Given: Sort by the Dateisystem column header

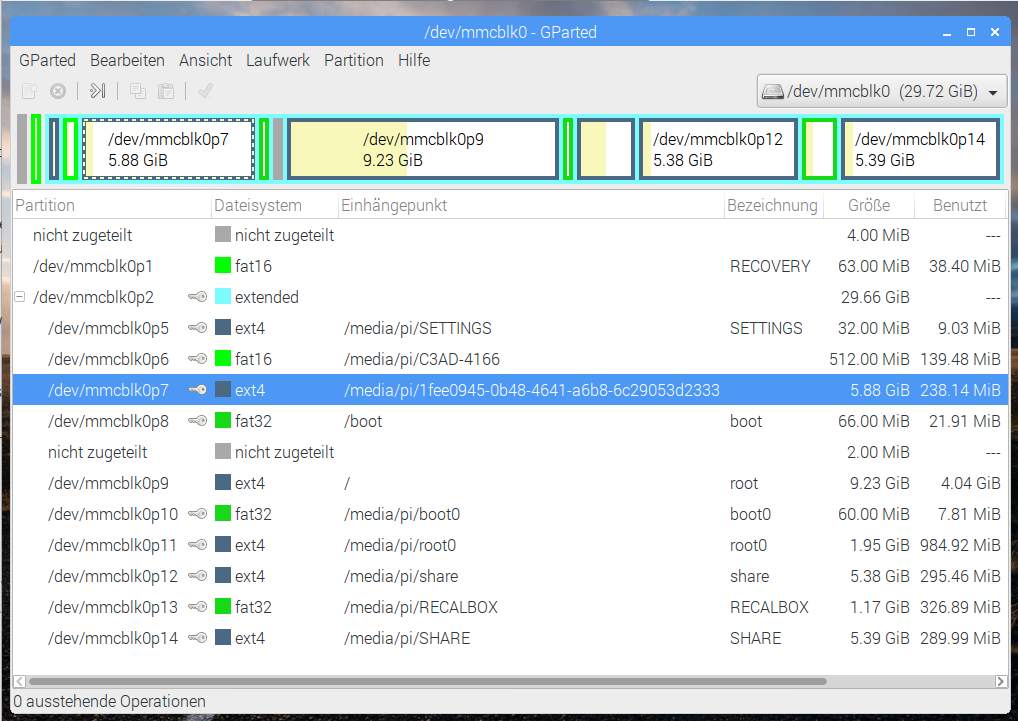Looking at the screenshot, I should click(257, 206).
